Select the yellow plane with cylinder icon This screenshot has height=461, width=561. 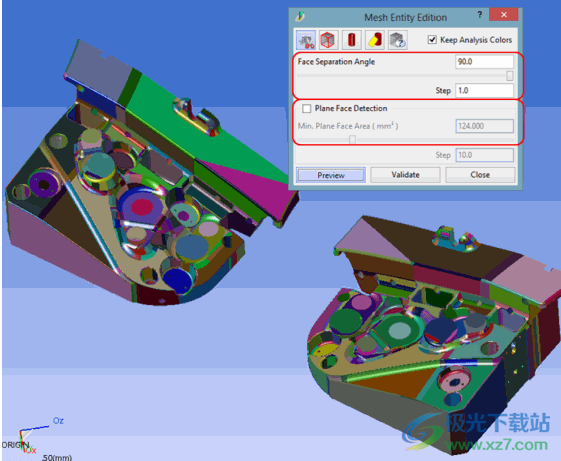(x=375, y=40)
